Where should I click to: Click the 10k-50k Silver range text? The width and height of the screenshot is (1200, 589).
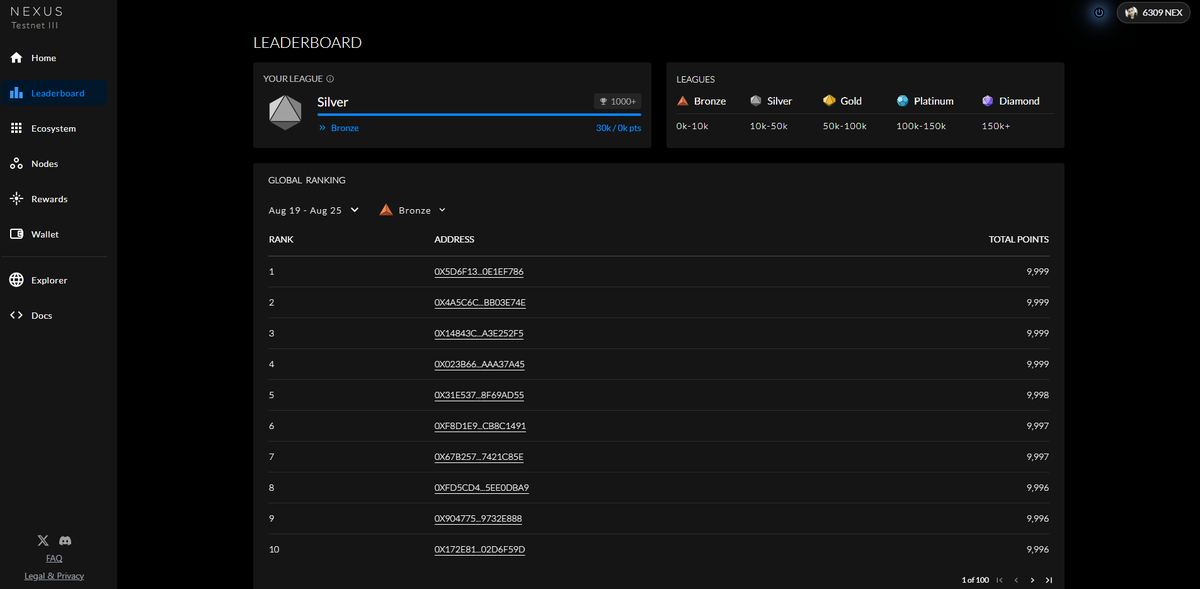(769, 126)
